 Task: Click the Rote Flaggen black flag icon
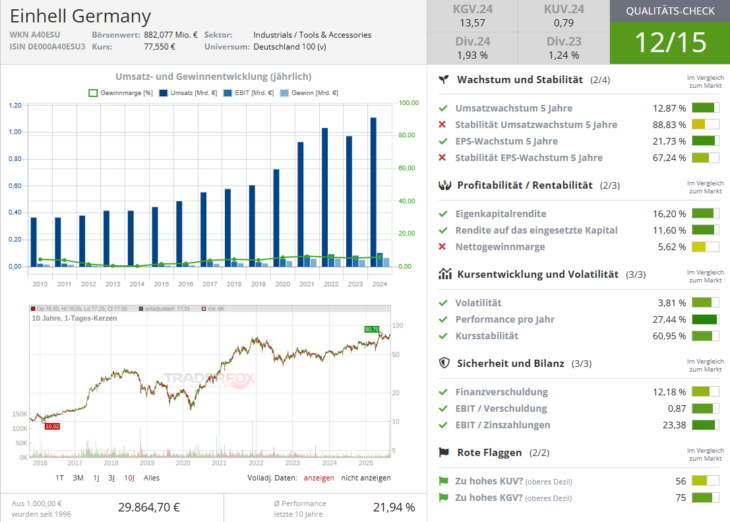(444, 452)
